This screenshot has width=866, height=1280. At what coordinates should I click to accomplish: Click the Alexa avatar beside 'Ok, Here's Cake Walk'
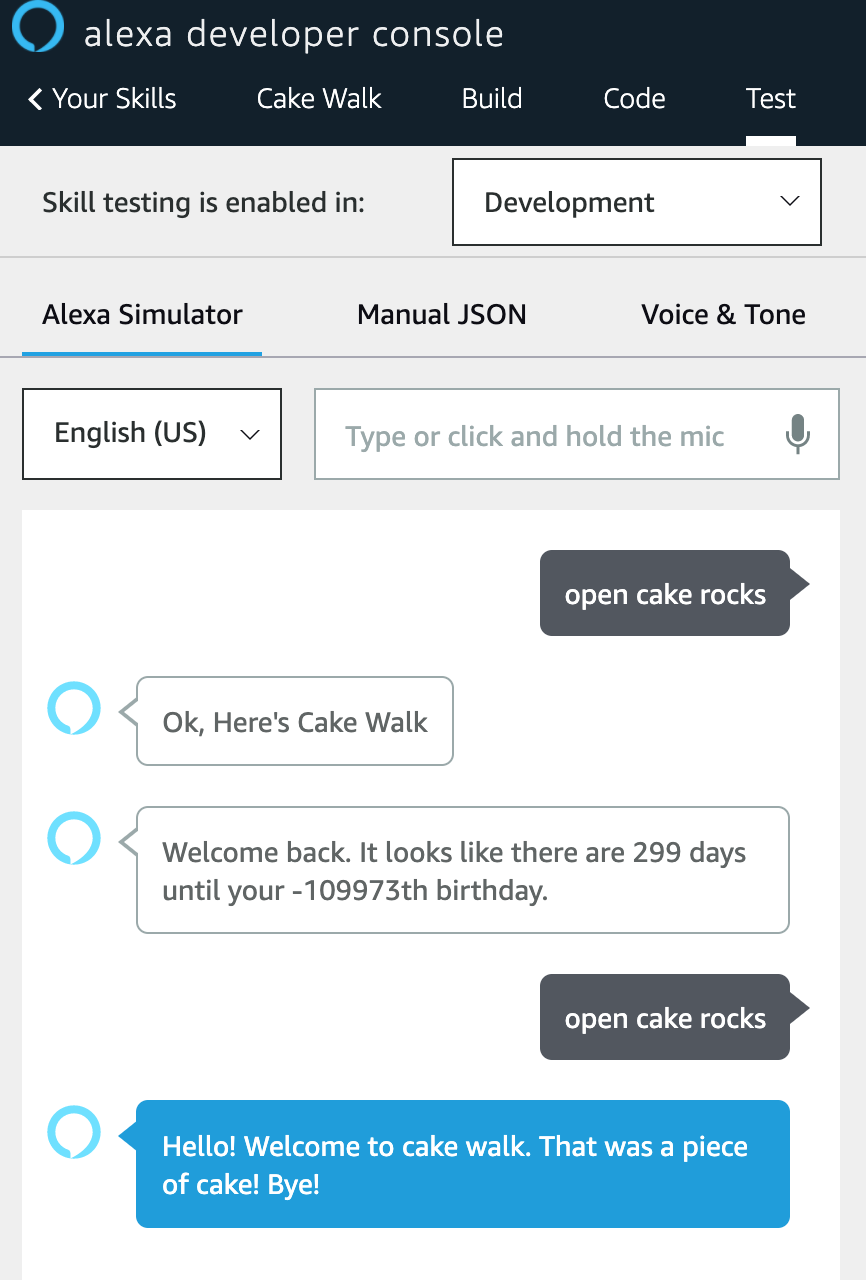[75, 708]
